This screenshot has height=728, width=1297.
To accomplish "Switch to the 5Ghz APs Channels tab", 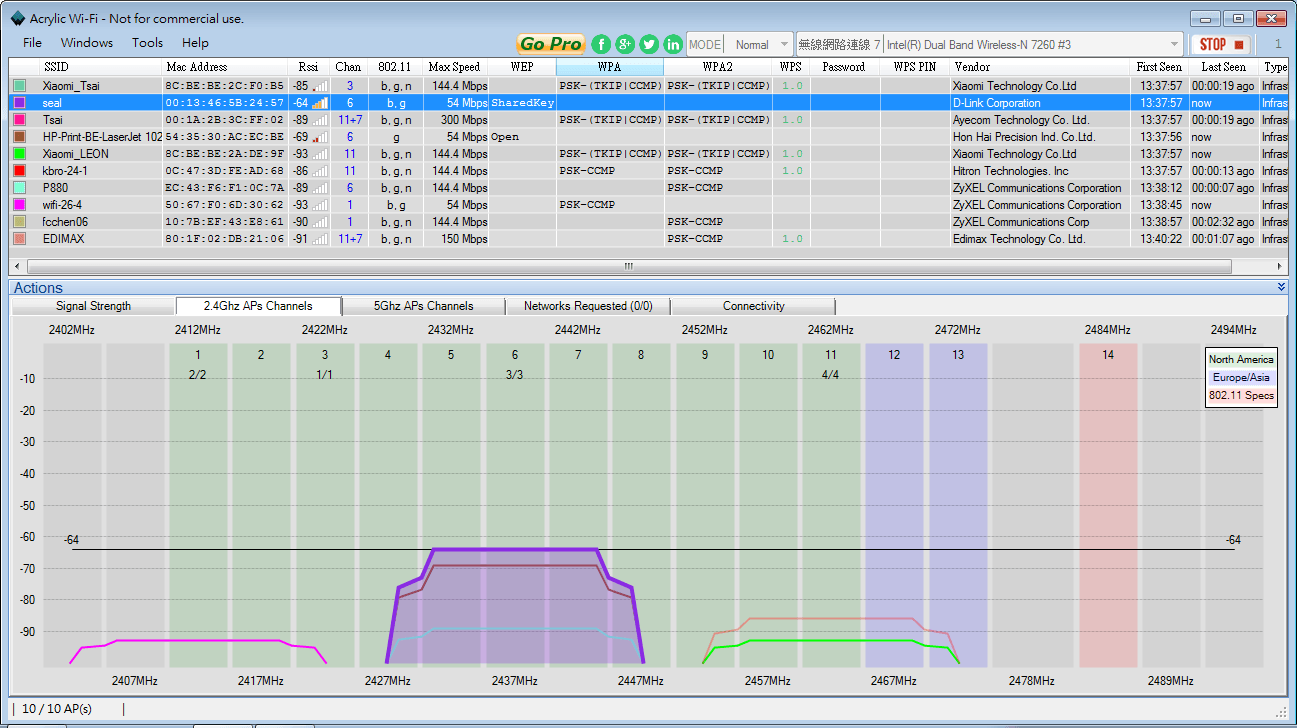I will point(423,306).
